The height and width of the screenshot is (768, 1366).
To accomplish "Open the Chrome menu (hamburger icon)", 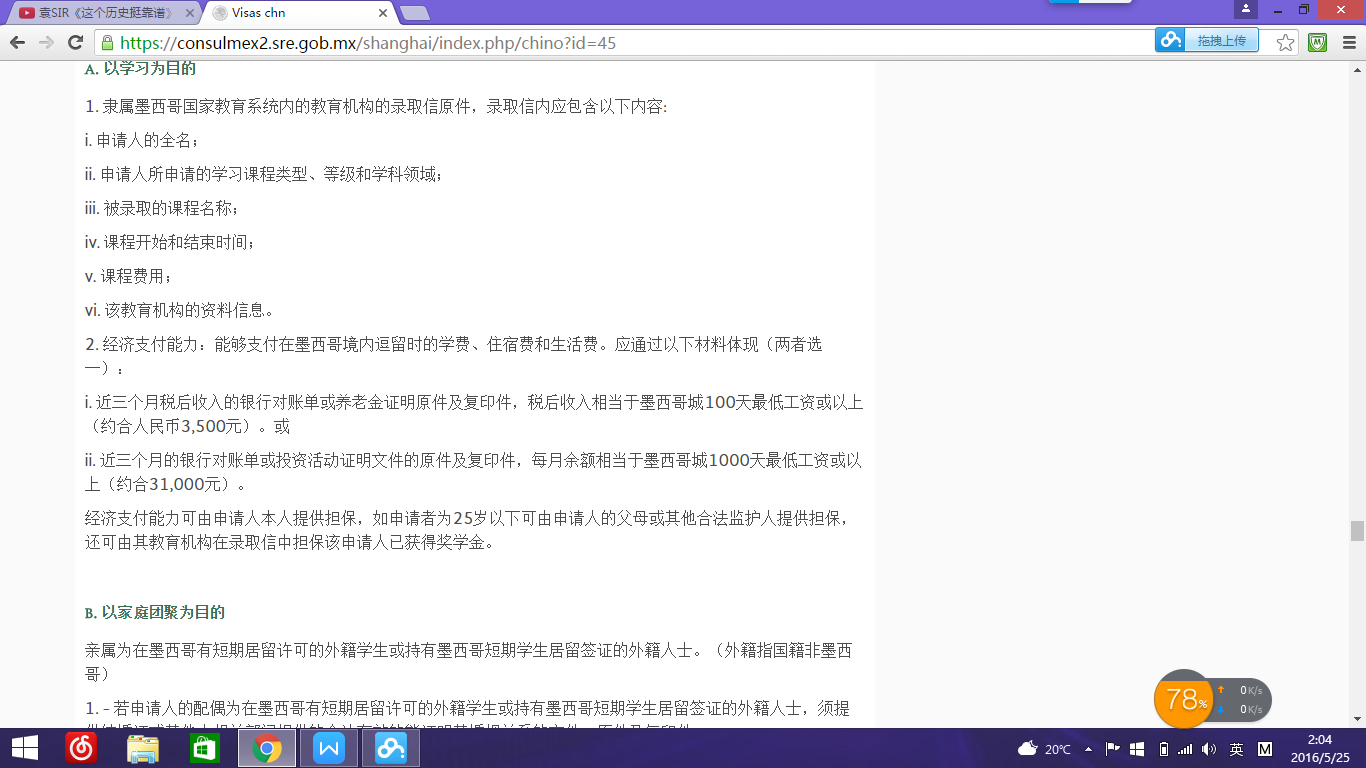I will pos(1348,43).
